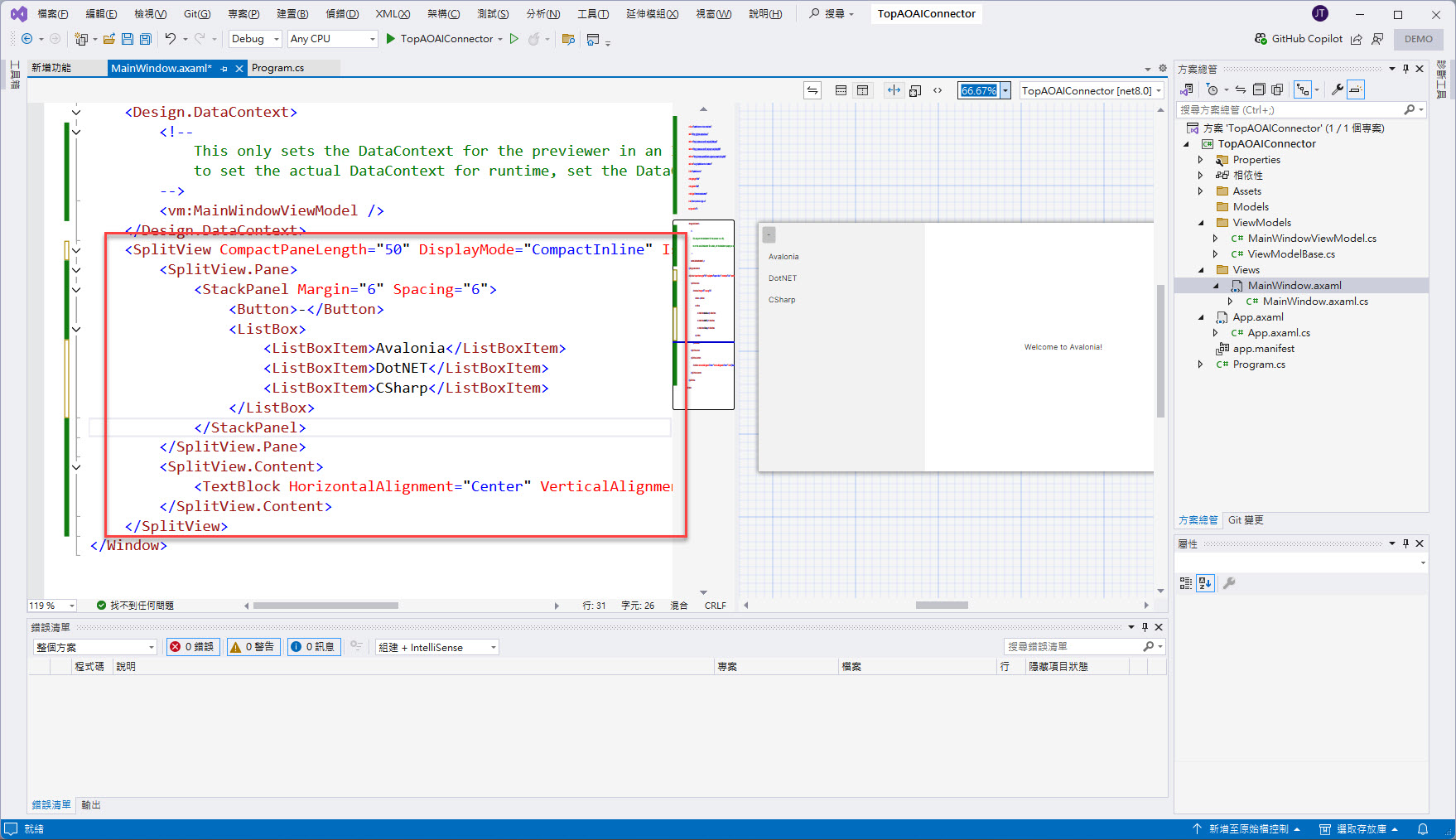The image size is (1456, 840).
Task: Open the 組建 + IntelliSense dropdown
Action: tap(437, 647)
